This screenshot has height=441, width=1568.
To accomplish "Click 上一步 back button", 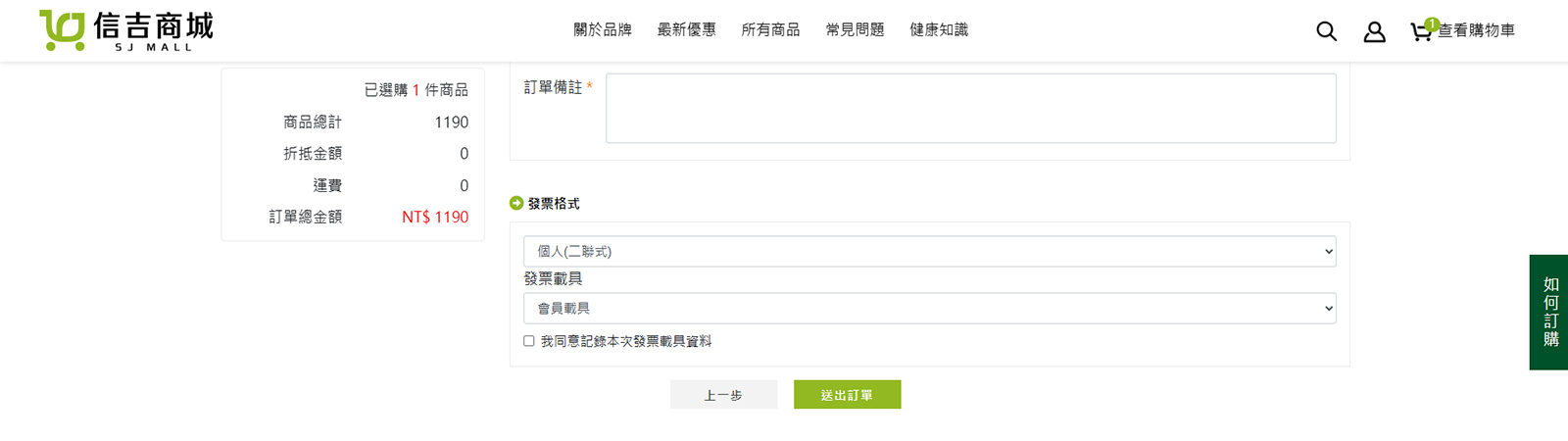I will 723,395.
